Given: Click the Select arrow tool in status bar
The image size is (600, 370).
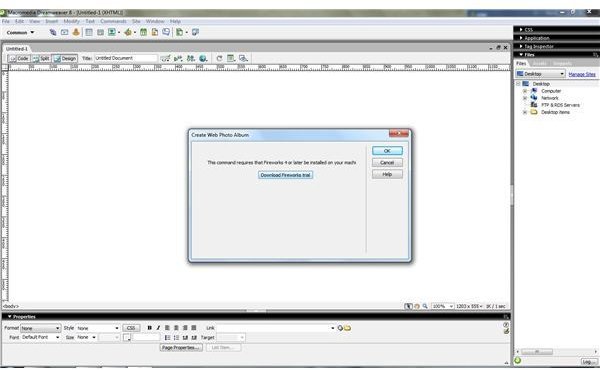Looking at the screenshot, I should (x=408, y=306).
